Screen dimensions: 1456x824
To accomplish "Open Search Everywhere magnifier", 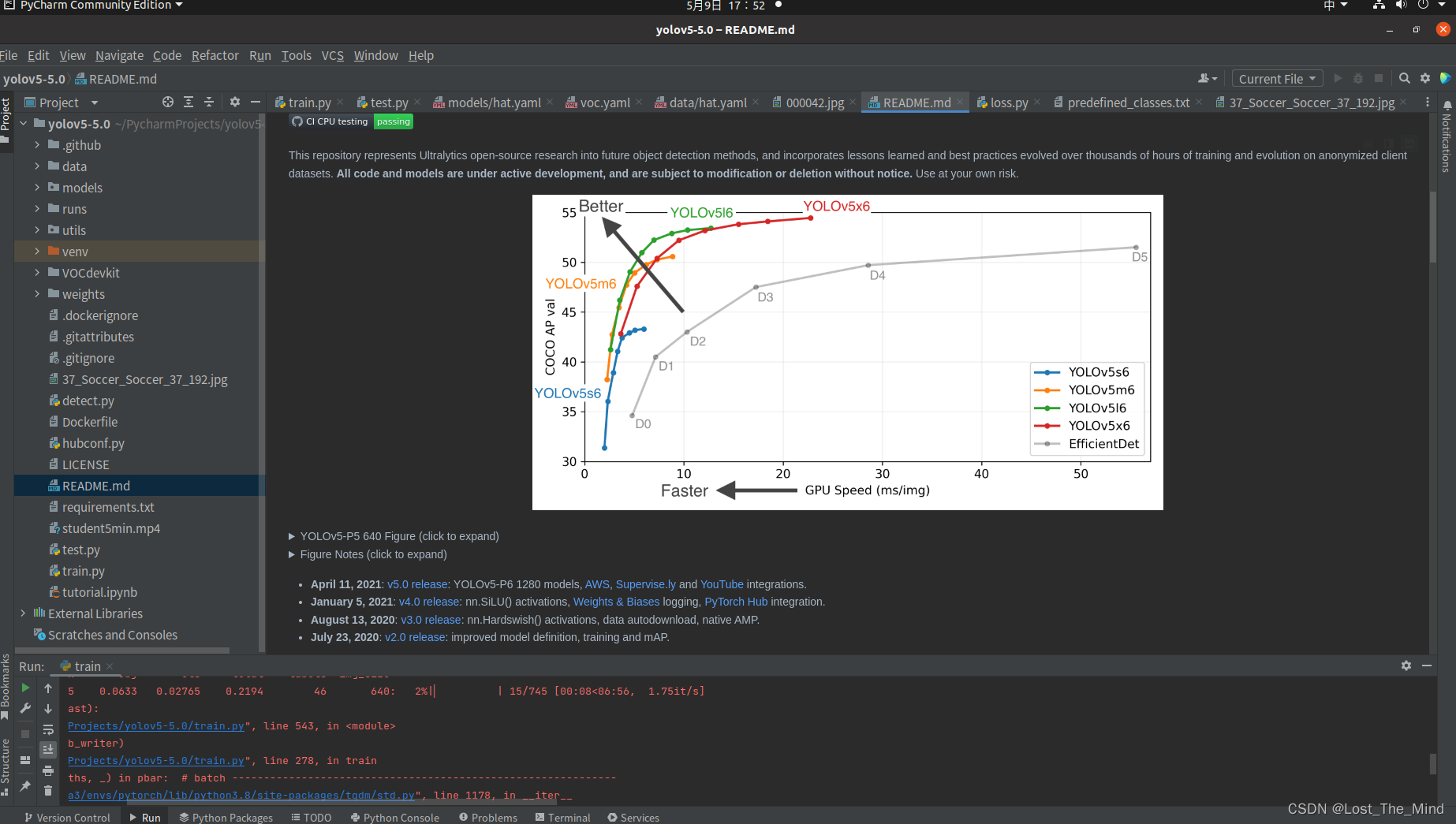I will point(1405,78).
